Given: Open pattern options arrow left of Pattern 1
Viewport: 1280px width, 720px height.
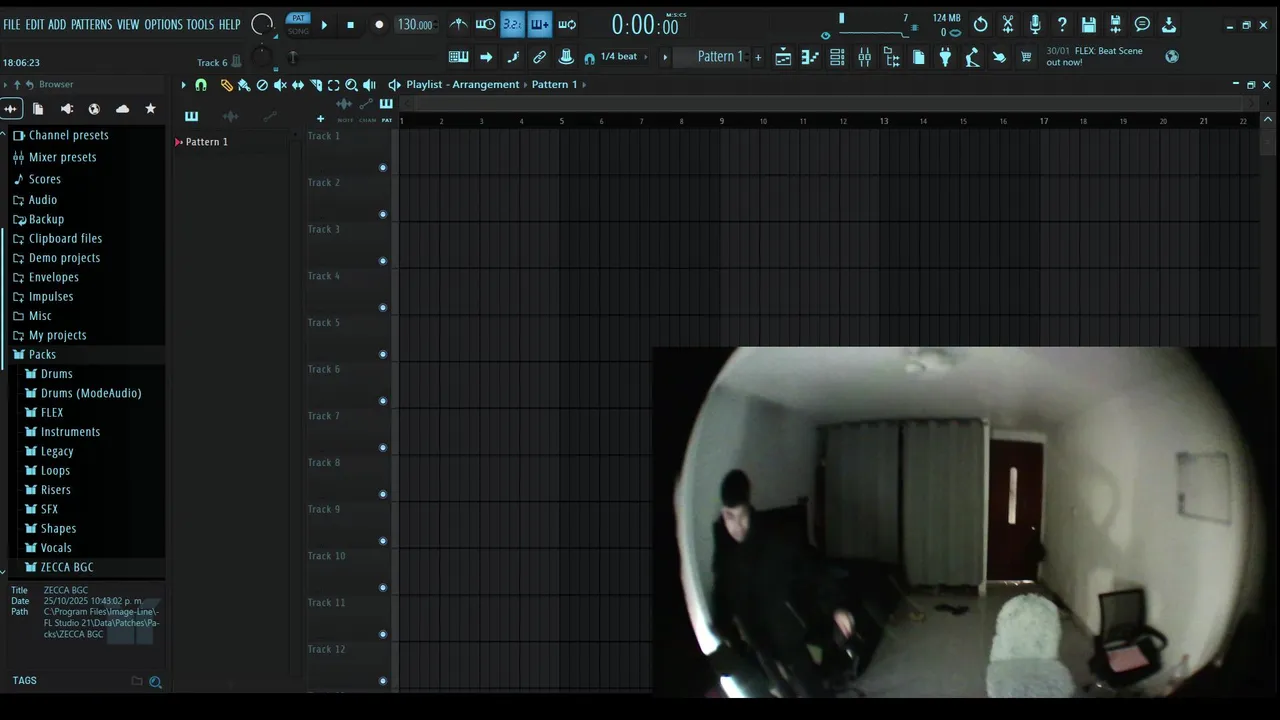Looking at the screenshot, I should 665,57.
